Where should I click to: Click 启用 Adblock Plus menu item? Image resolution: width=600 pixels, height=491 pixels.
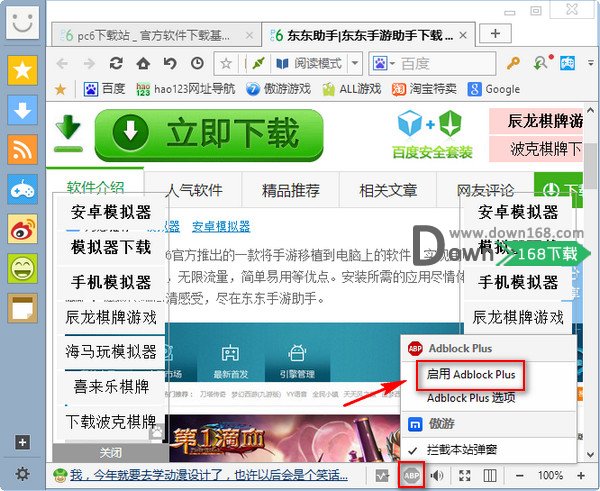471,374
